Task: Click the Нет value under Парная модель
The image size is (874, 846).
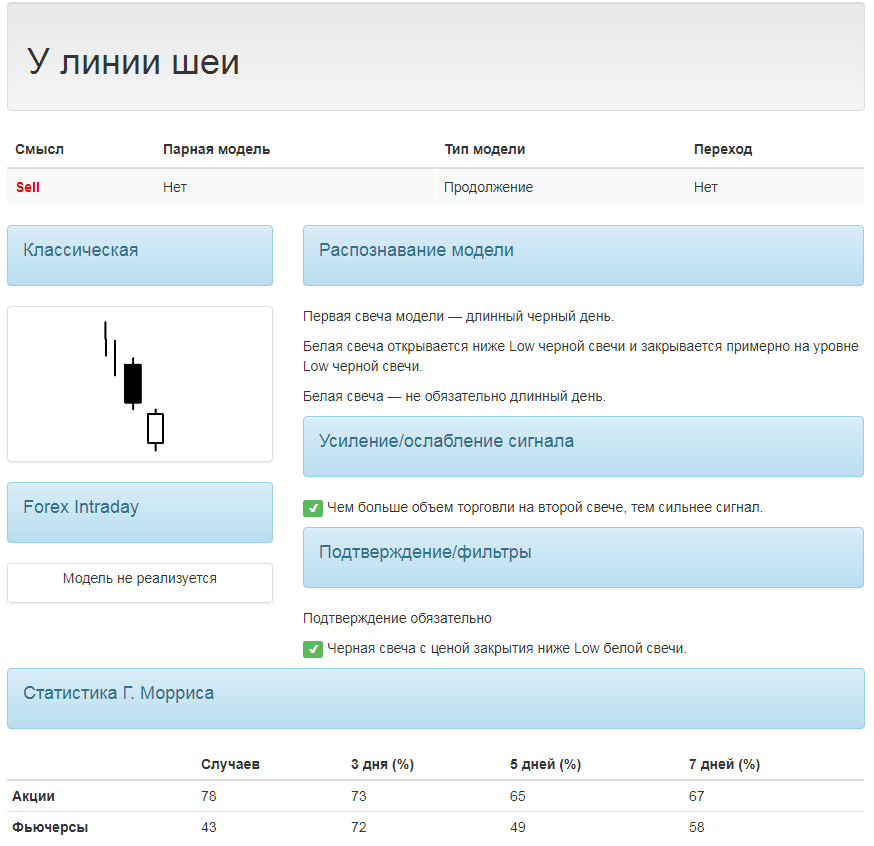Action: point(174,187)
